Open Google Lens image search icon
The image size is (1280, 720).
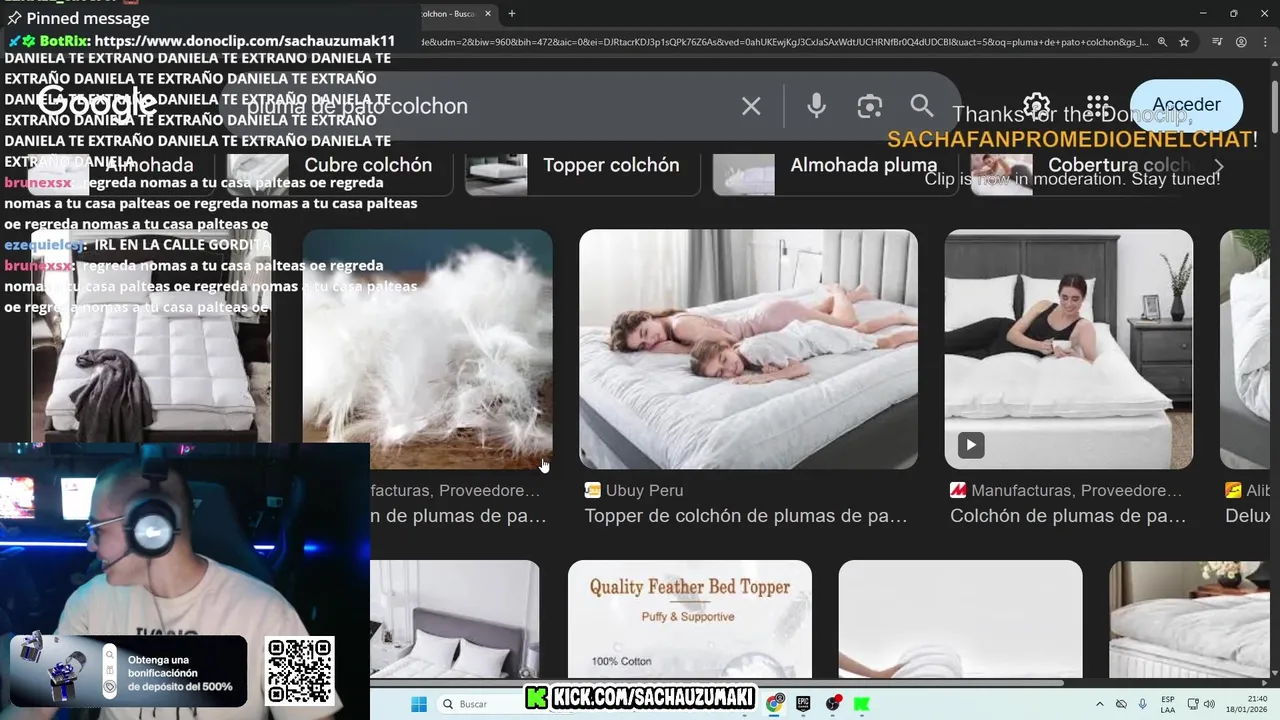(870, 106)
